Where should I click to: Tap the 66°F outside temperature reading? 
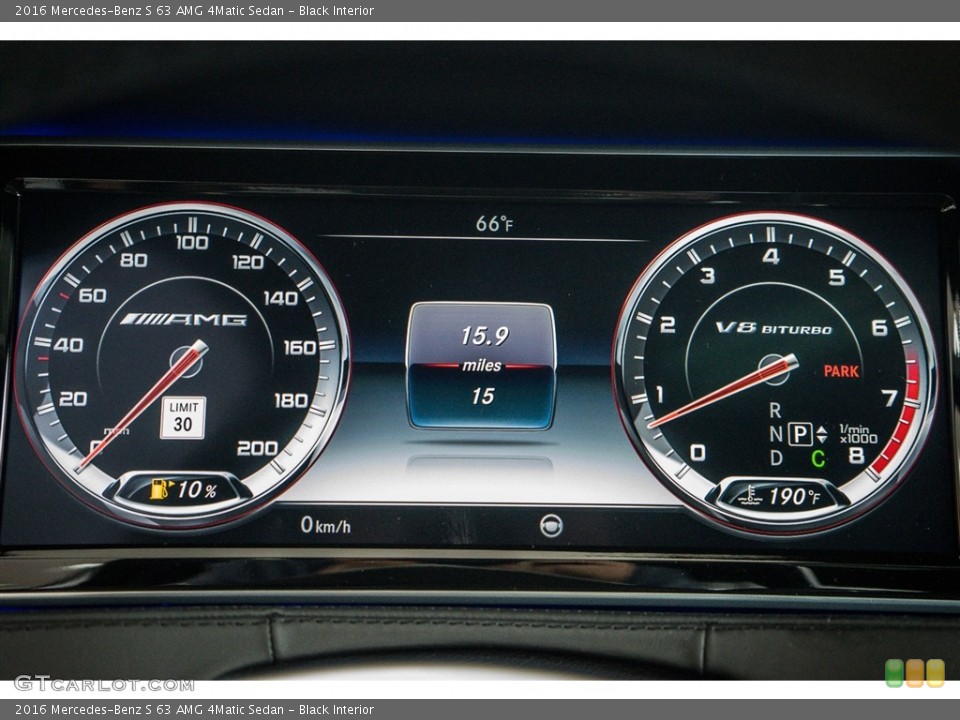(494, 223)
